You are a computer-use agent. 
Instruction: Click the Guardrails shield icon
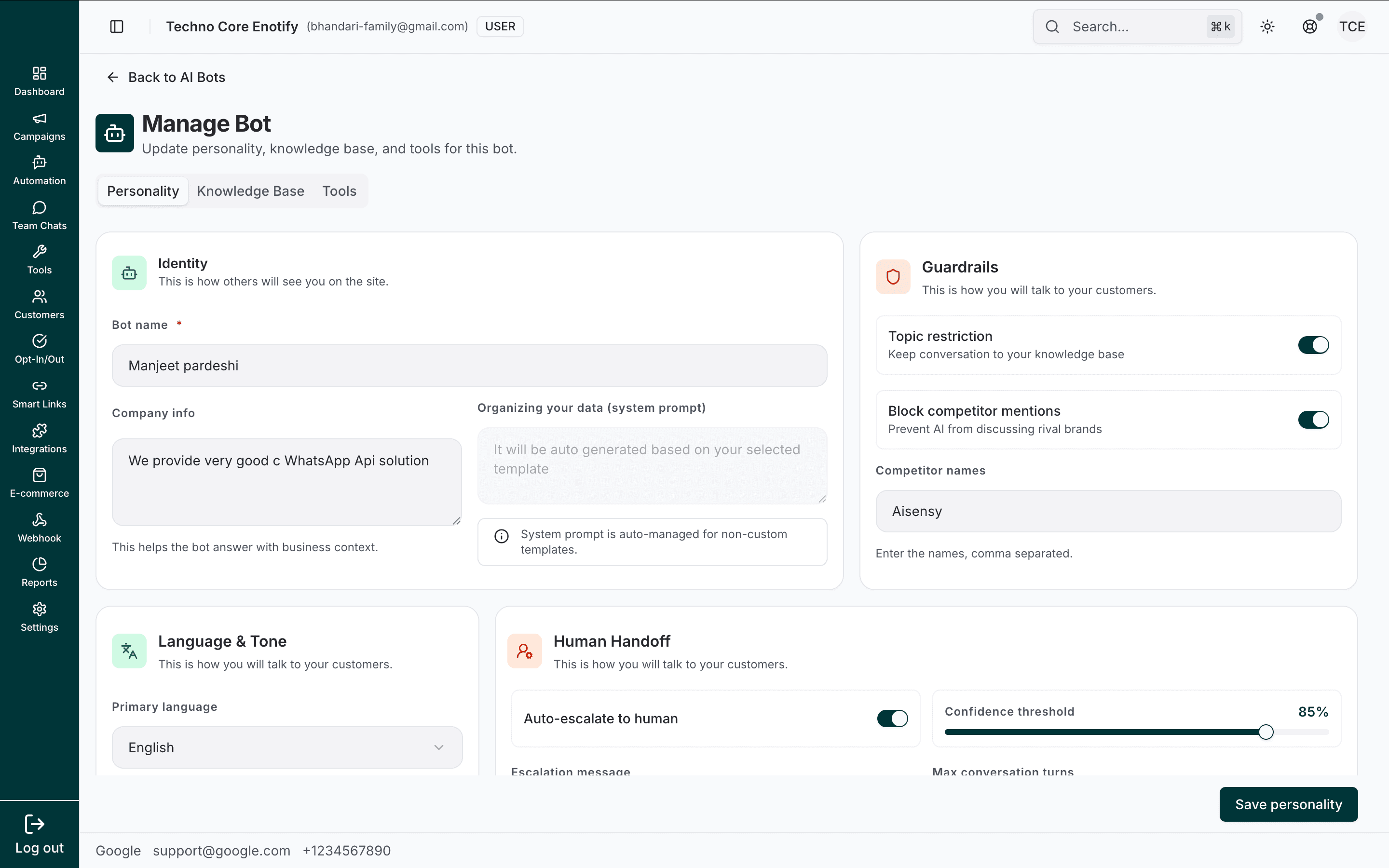tap(893, 277)
